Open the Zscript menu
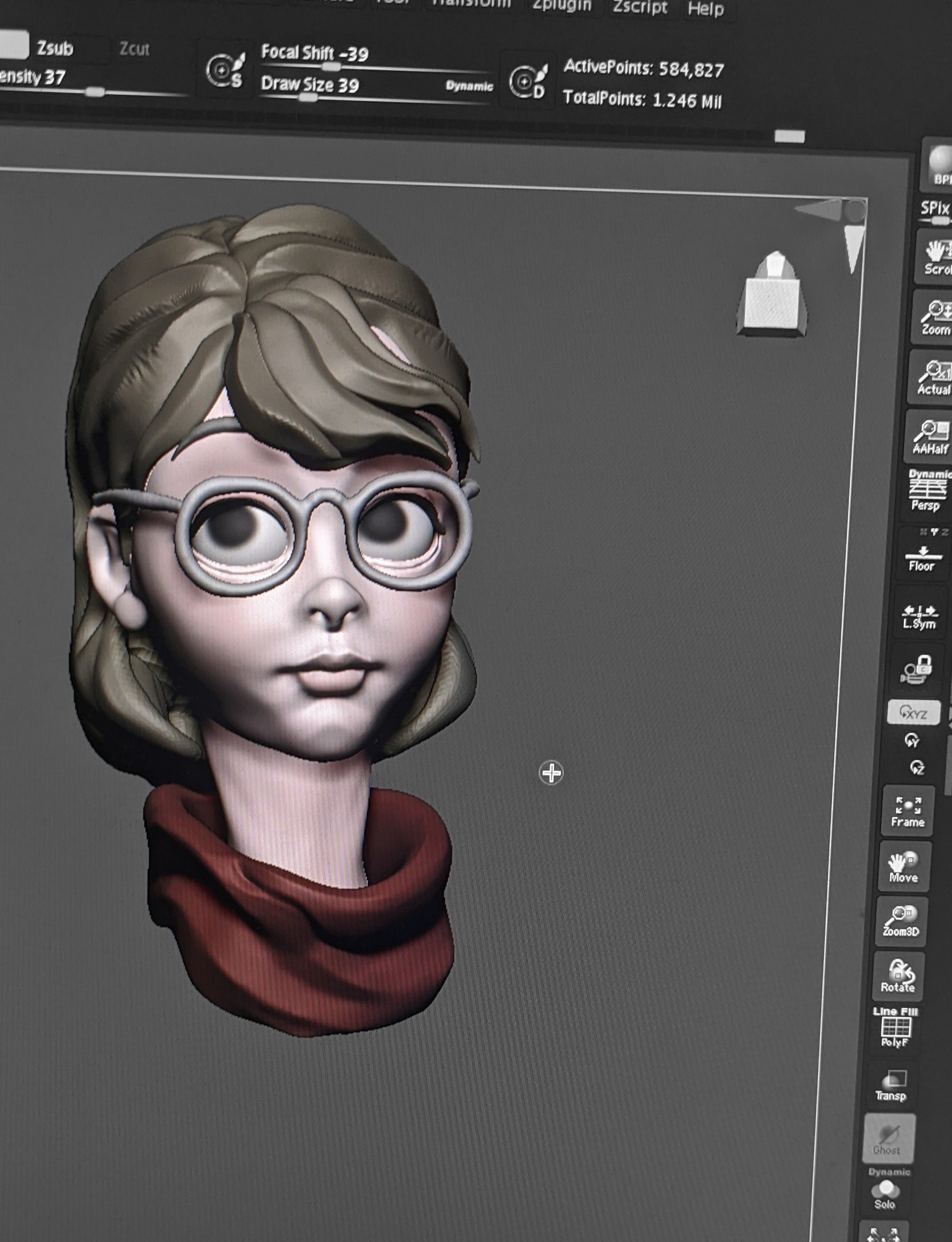This screenshot has height=1242, width=952. (x=640, y=7)
